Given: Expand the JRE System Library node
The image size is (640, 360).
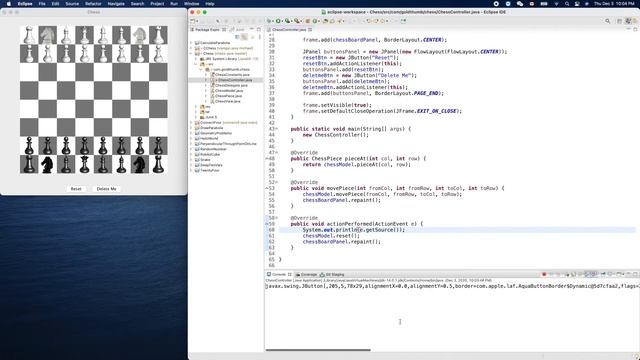Looking at the screenshot, I should 196,59.
